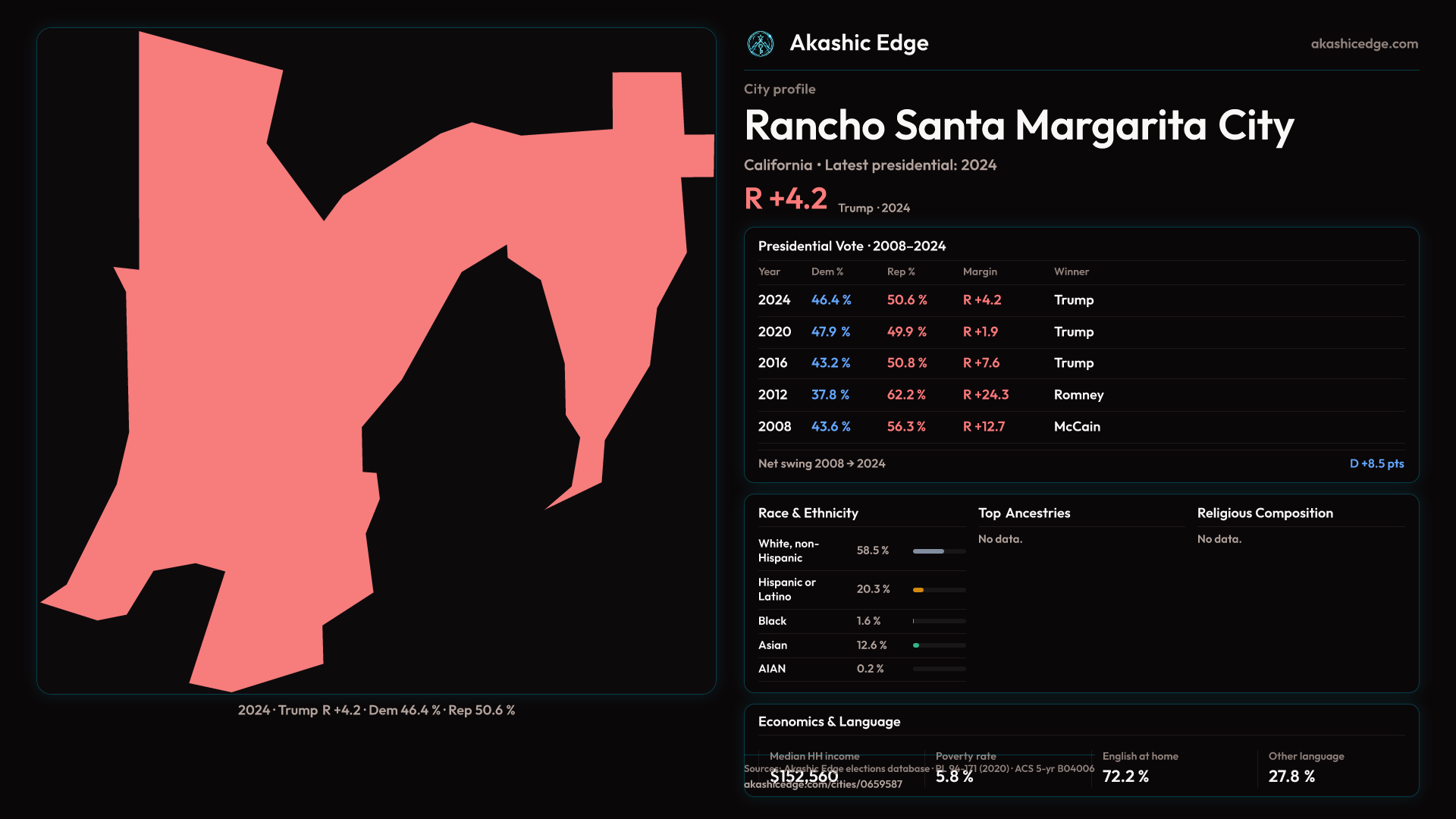Click the 2016 margin R +7.6

(981, 363)
